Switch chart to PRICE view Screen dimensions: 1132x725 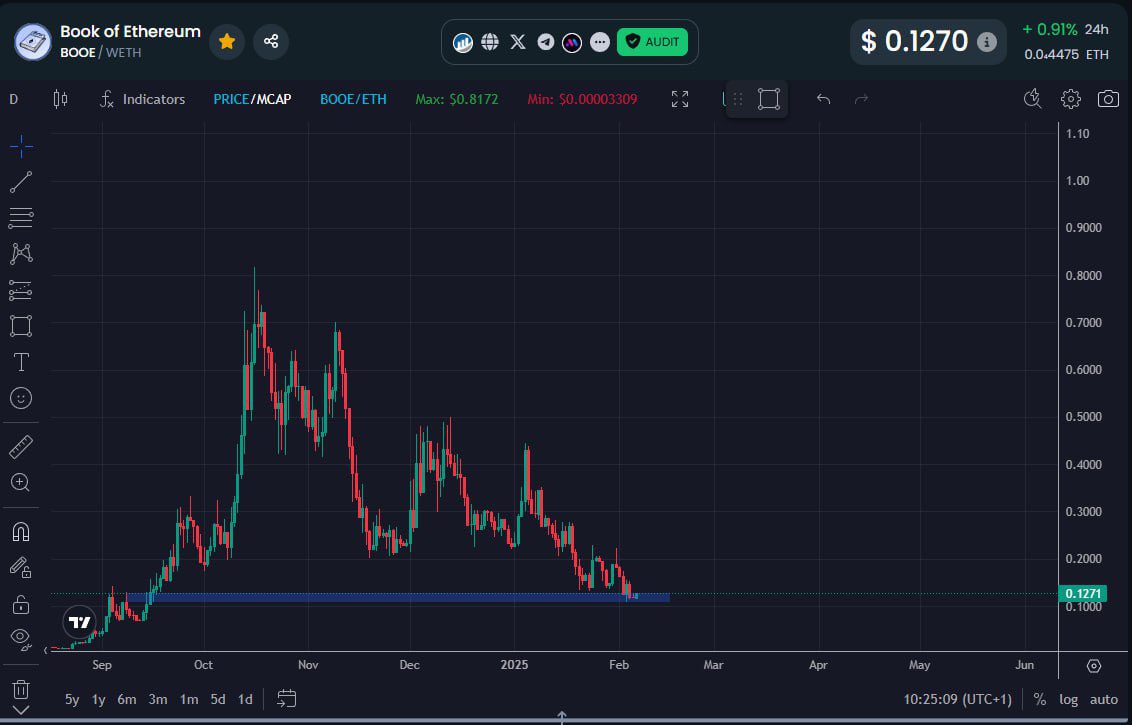231,100
